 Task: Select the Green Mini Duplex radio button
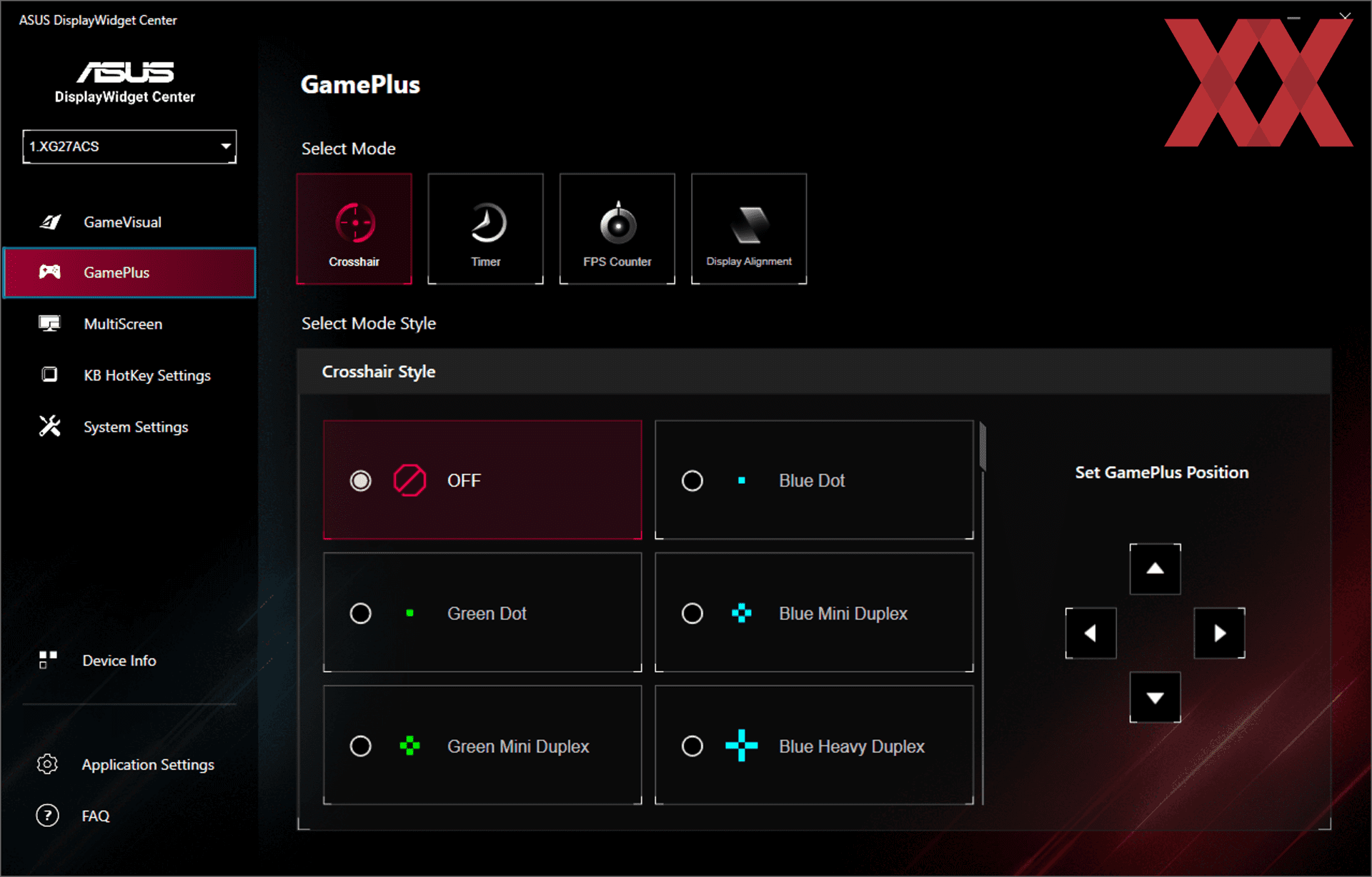tap(361, 746)
